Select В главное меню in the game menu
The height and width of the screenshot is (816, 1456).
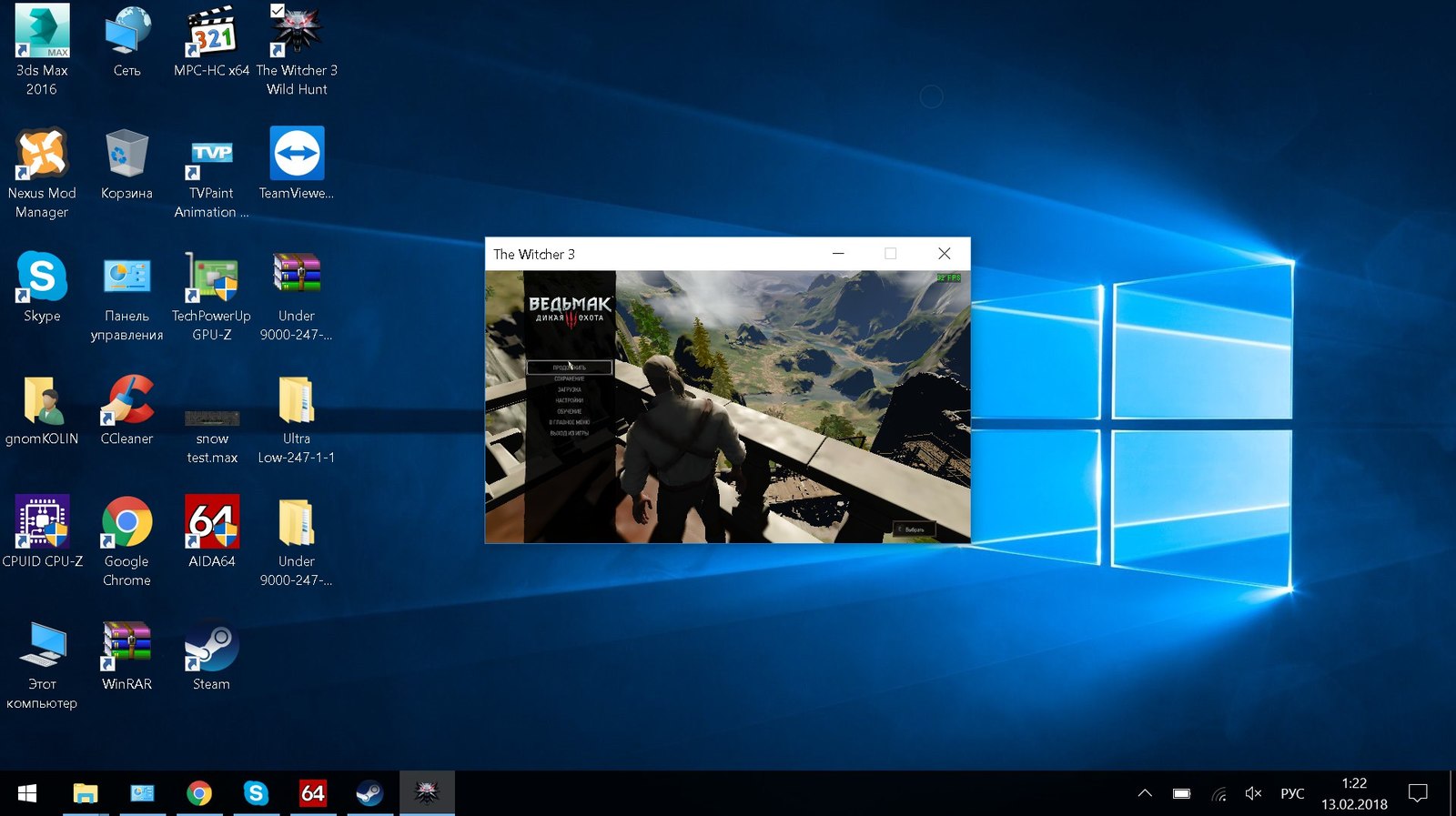[x=570, y=422]
